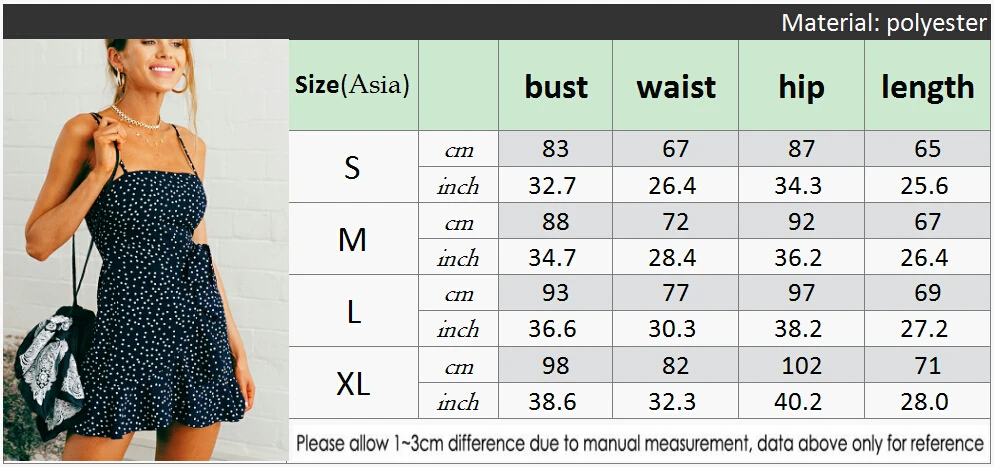The image size is (994, 467).
Task: Click the 'inch' unit label for size S
Action: pyautogui.click(x=458, y=186)
